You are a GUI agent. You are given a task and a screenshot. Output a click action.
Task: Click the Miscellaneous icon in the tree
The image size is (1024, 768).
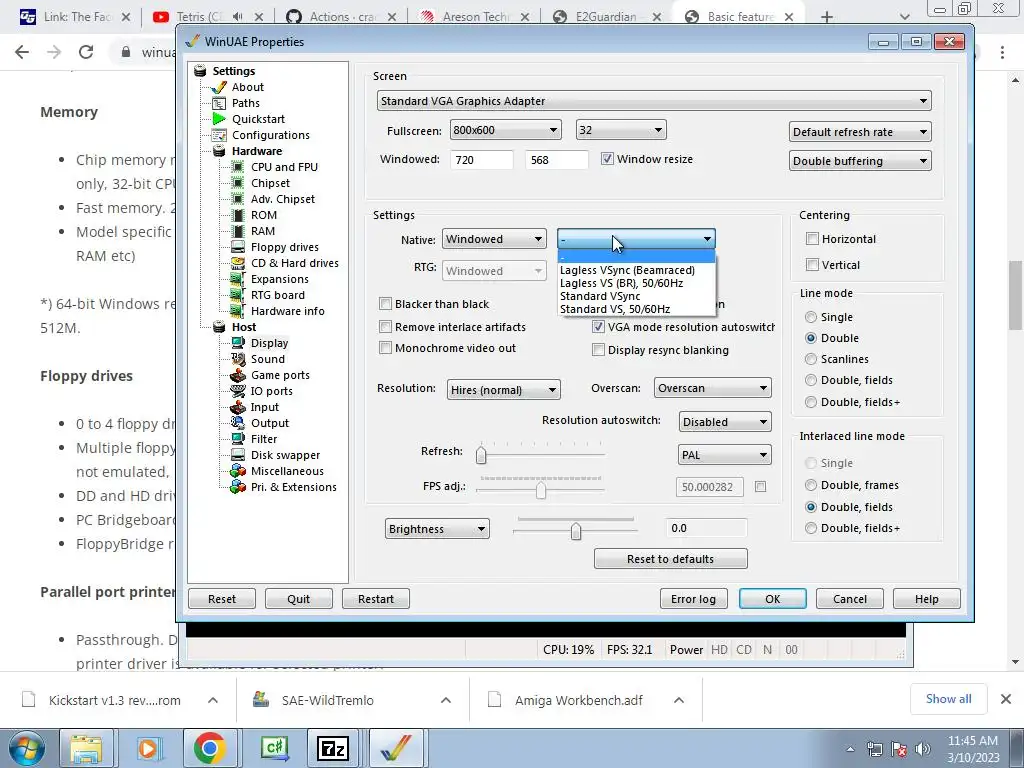point(238,471)
